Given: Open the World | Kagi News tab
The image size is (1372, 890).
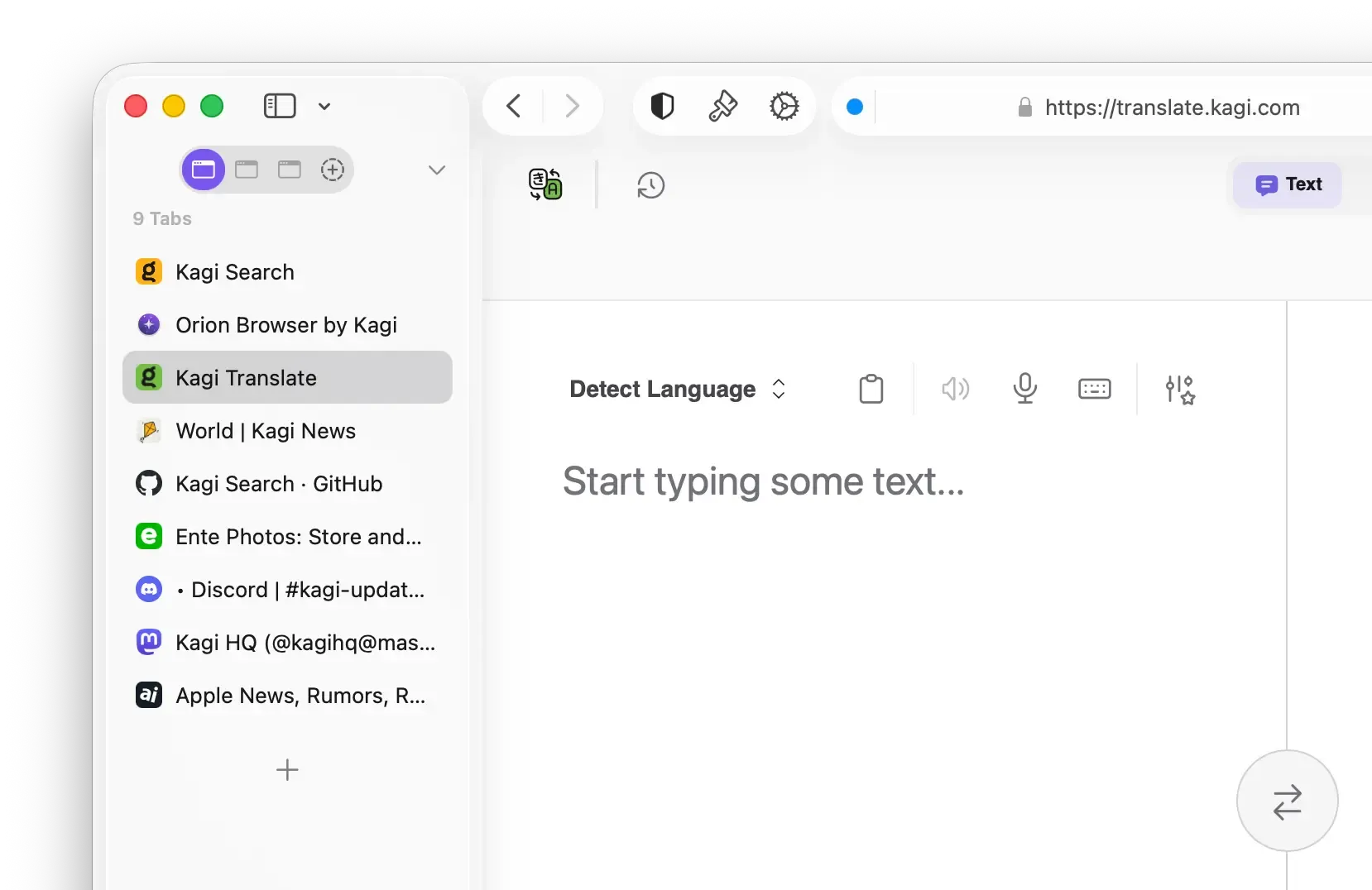Looking at the screenshot, I should pos(287,430).
